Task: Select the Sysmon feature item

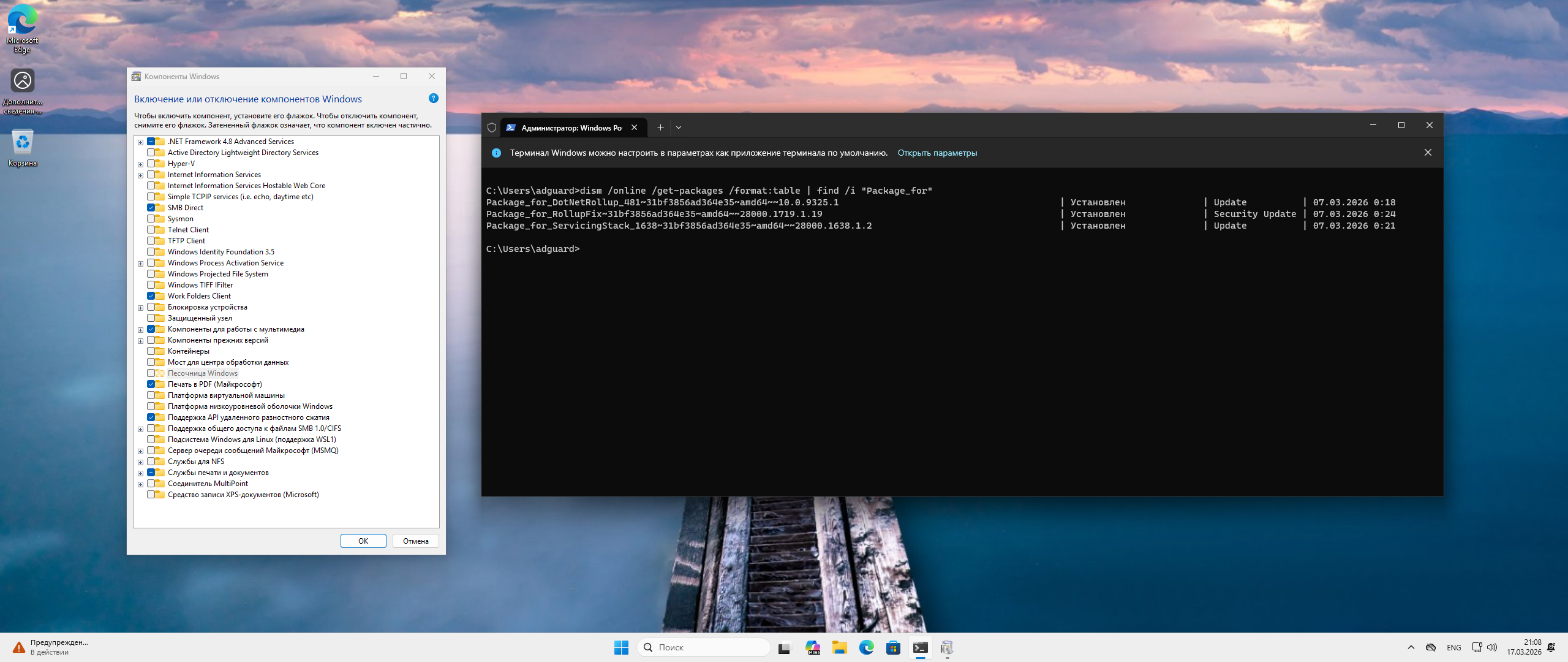Action: click(180, 219)
